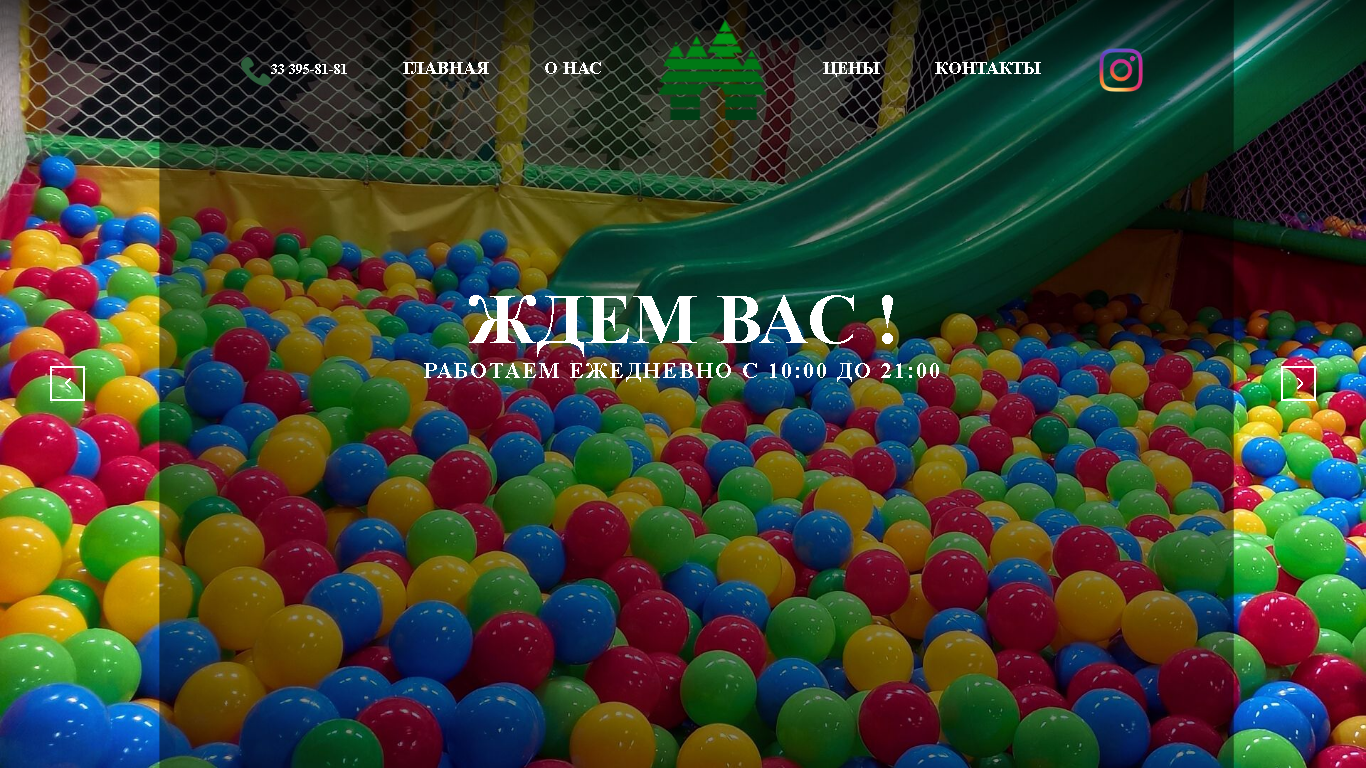This screenshot has width=1366, height=768.
Task: Click the word РАБОТАЕМ in subtitle
Action: tap(493, 370)
